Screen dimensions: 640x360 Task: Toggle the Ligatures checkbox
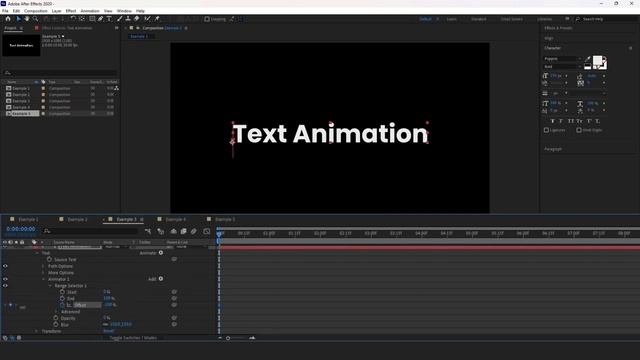point(547,130)
